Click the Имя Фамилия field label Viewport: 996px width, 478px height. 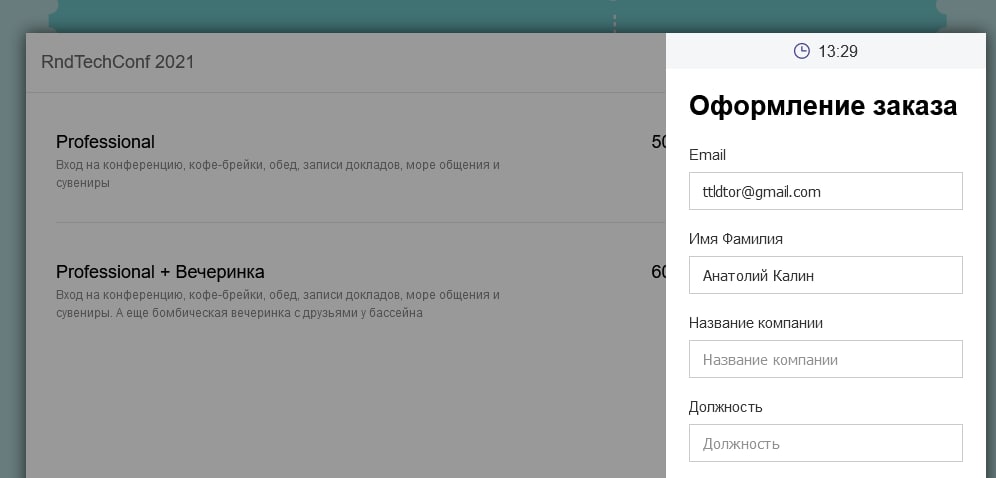coord(736,239)
